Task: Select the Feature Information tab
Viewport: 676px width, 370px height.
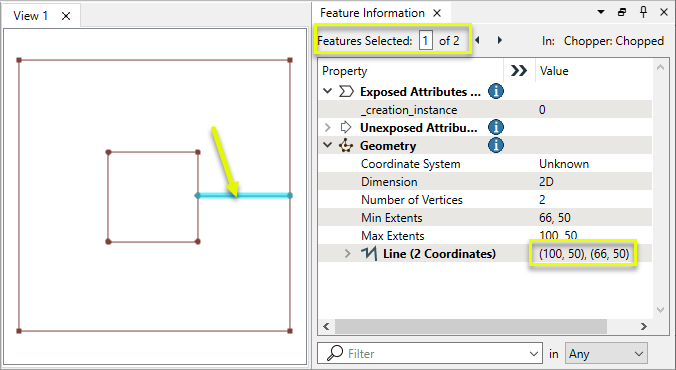Action: pos(372,13)
